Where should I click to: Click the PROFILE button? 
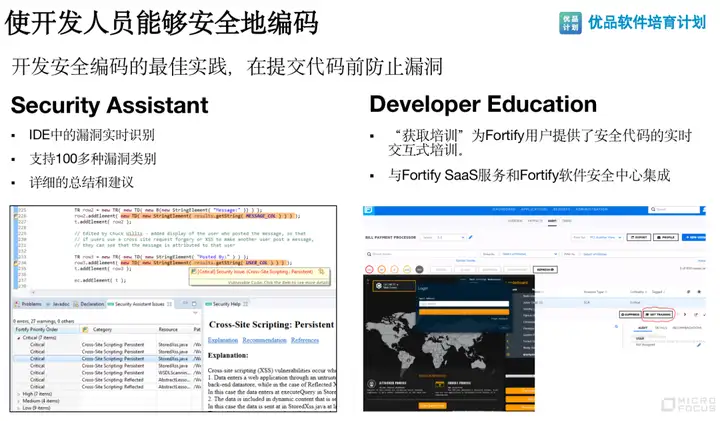tap(666, 237)
